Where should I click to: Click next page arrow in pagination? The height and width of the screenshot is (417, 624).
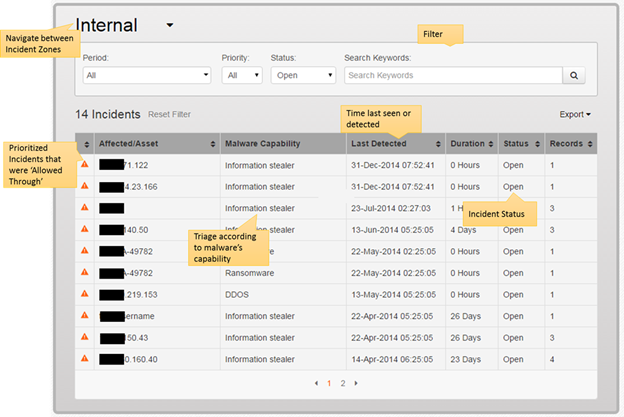coord(356,383)
